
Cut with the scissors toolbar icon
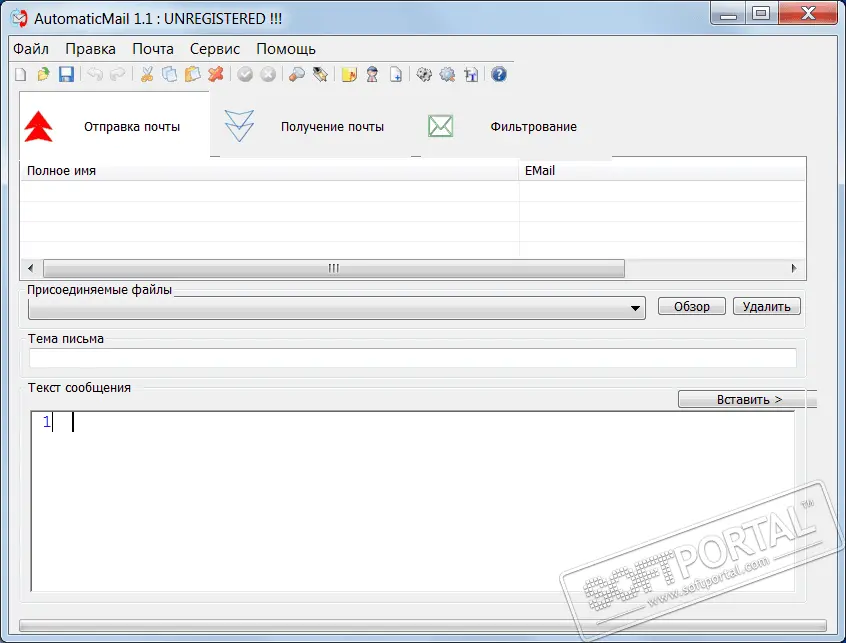click(x=147, y=74)
